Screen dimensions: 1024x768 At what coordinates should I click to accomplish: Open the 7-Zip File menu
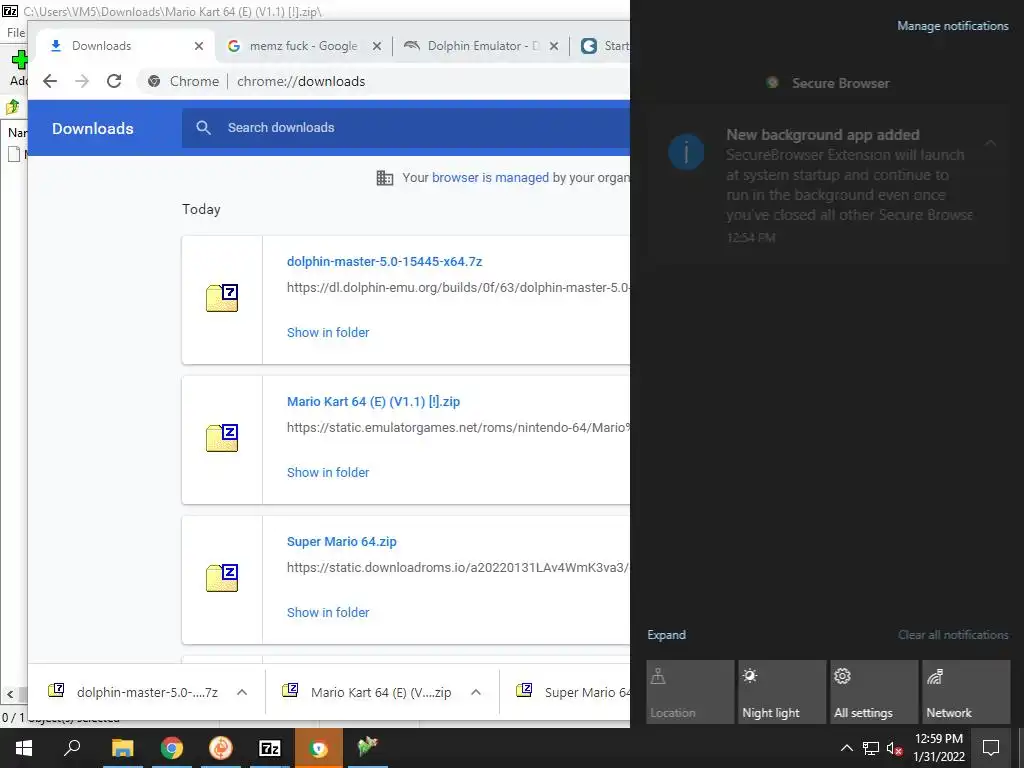click(16, 33)
